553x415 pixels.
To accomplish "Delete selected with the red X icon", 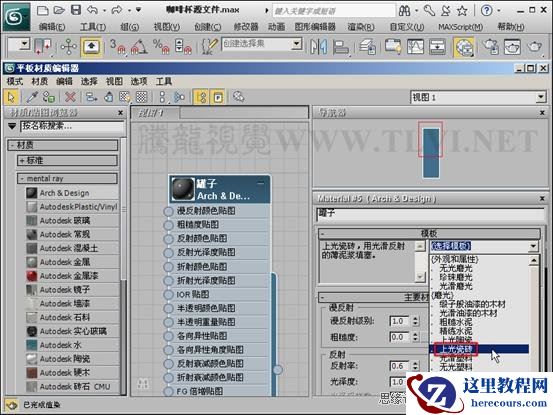I will 70,97.
